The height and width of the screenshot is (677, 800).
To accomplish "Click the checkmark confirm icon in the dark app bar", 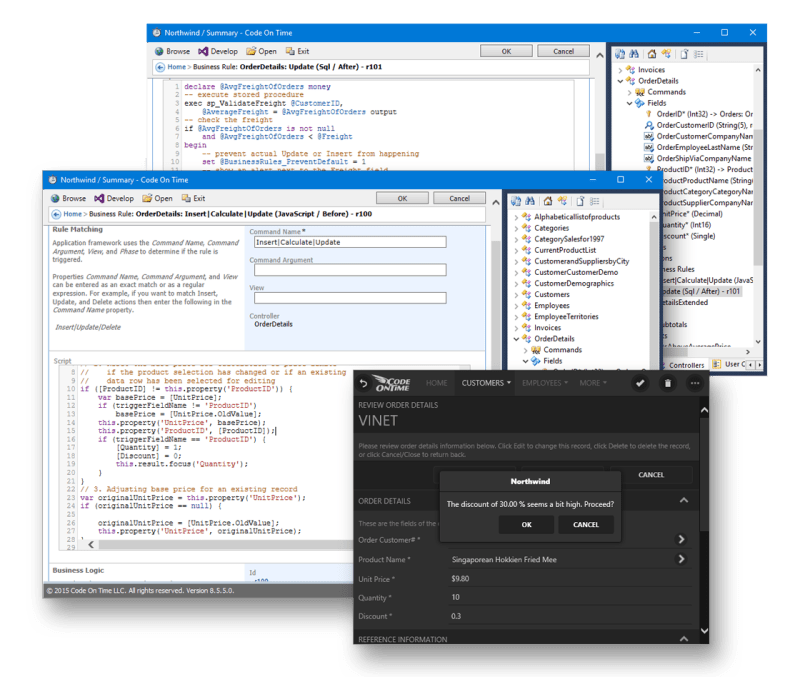I will (x=640, y=384).
